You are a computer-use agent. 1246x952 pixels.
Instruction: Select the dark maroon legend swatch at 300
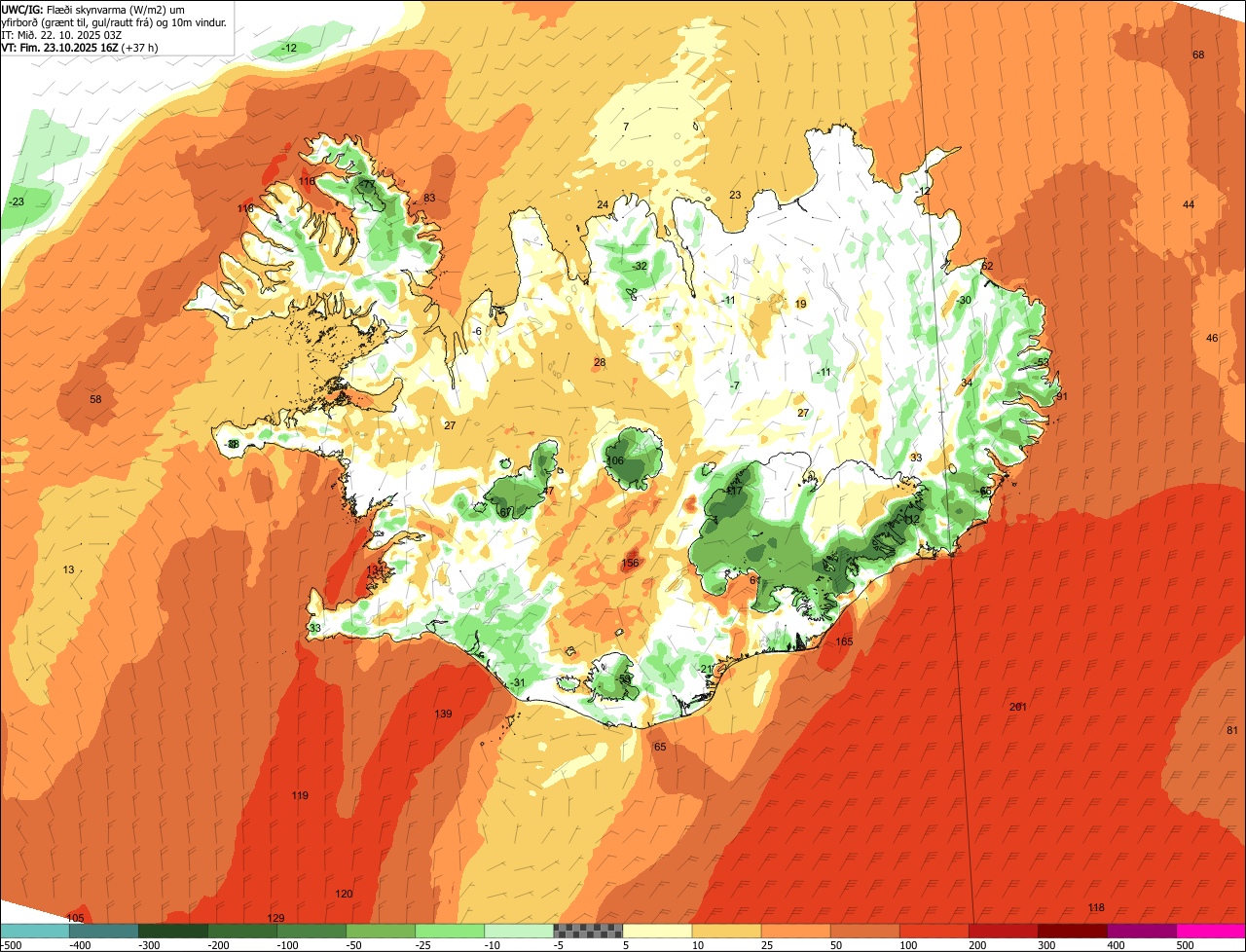pyautogui.click(x=1072, y=931)
